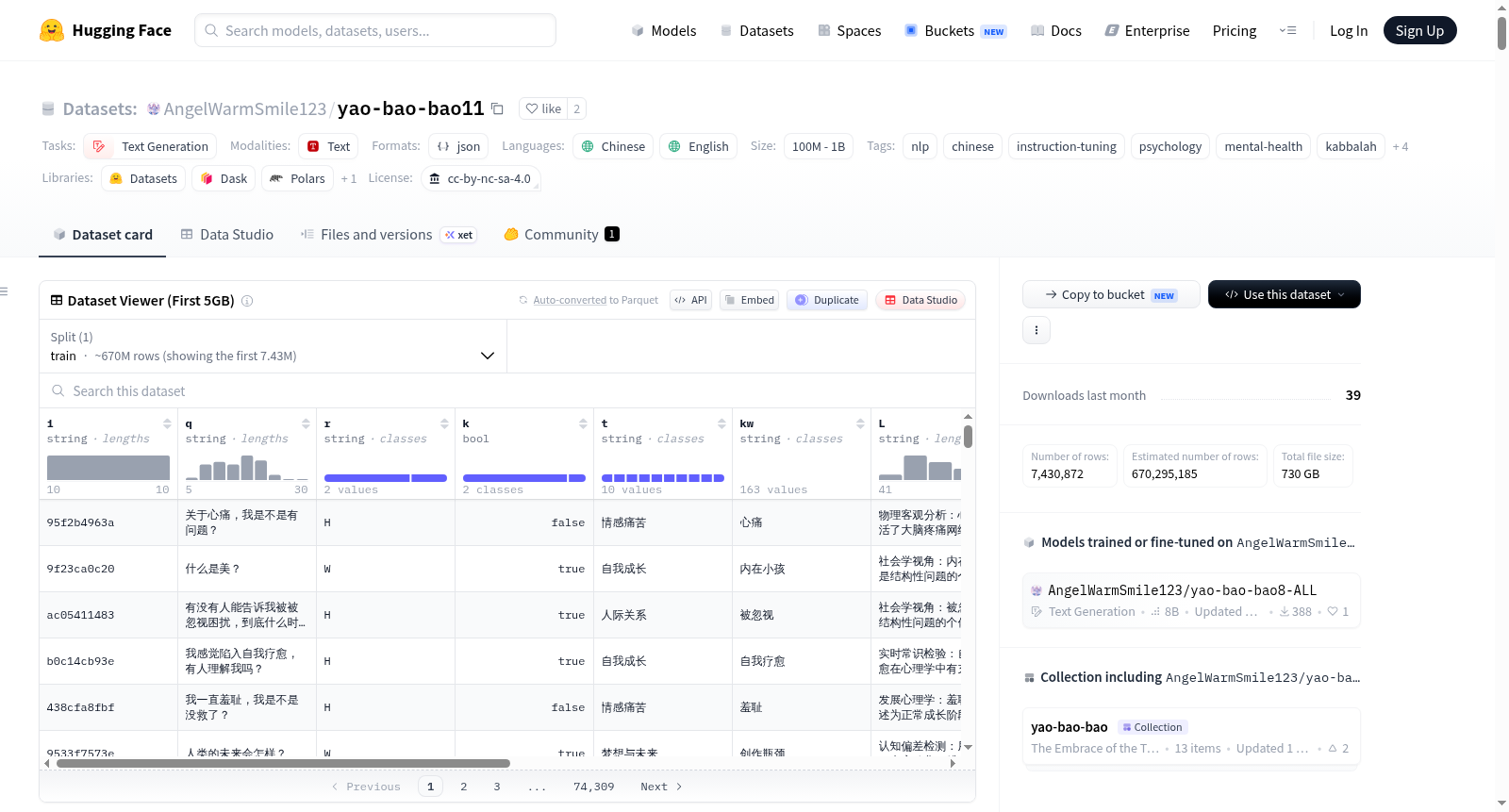Screen dimensions: 1509x812
Task: Click the sort icon on the q column
Action: [306, 423]
